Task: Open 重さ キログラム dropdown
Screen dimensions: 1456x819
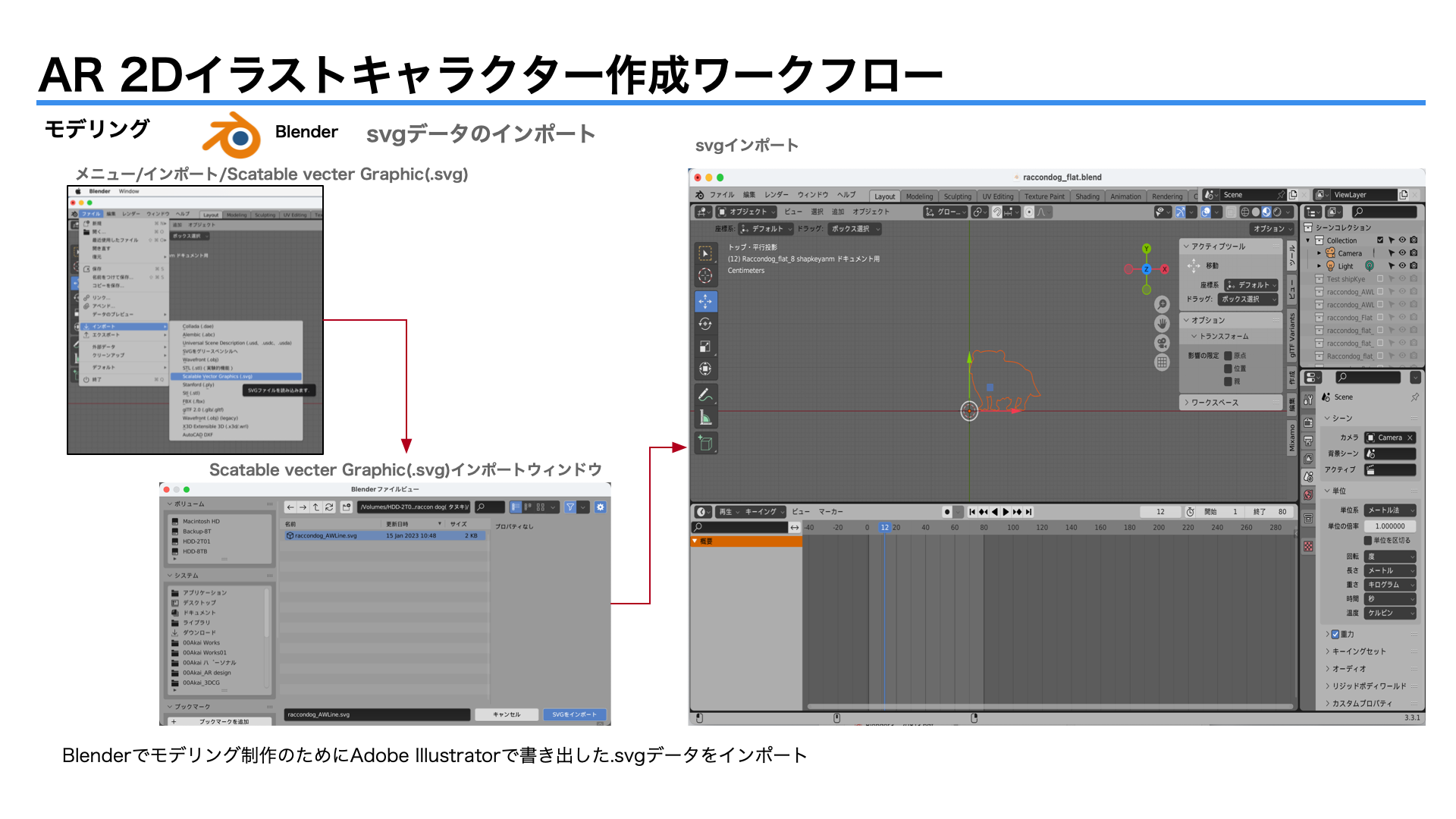Action: point(1390,585)
